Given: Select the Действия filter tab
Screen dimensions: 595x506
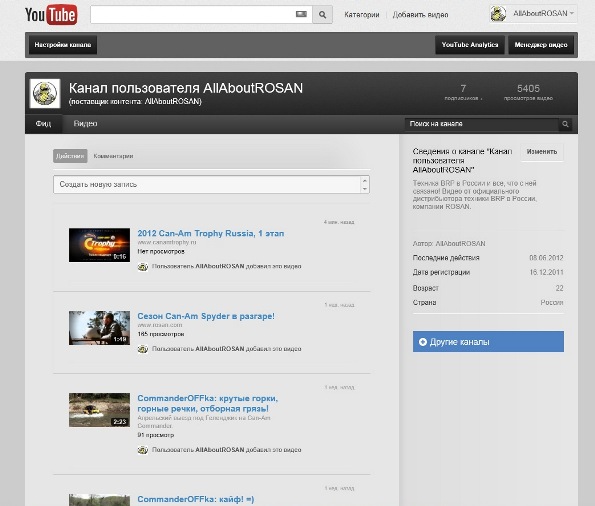Looking at the screenshot, I should point(70,156).
